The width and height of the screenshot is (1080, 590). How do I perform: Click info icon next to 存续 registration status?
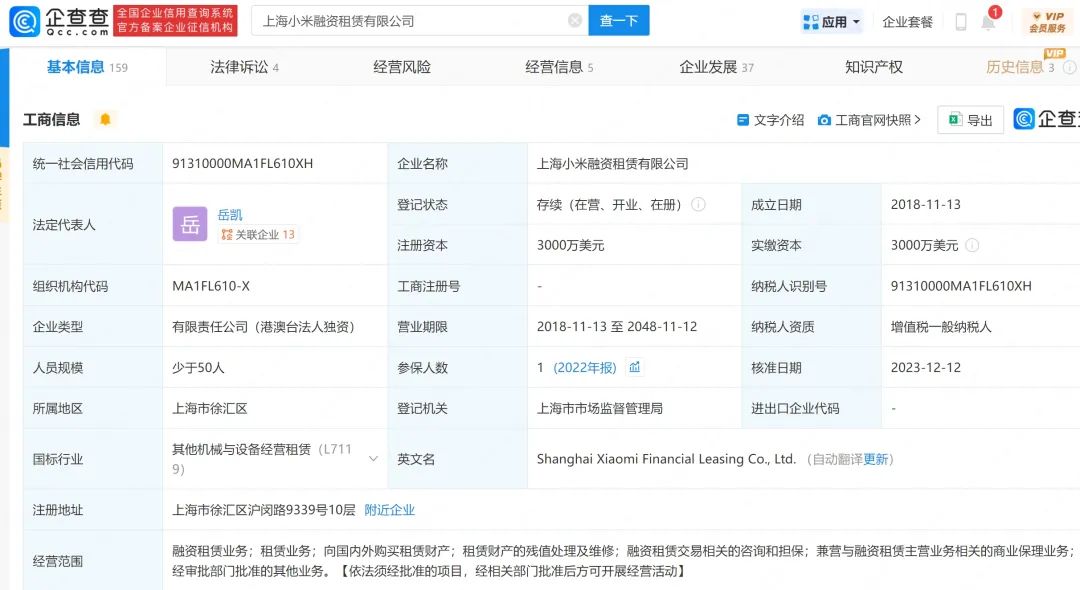click(x=698, y=205)
